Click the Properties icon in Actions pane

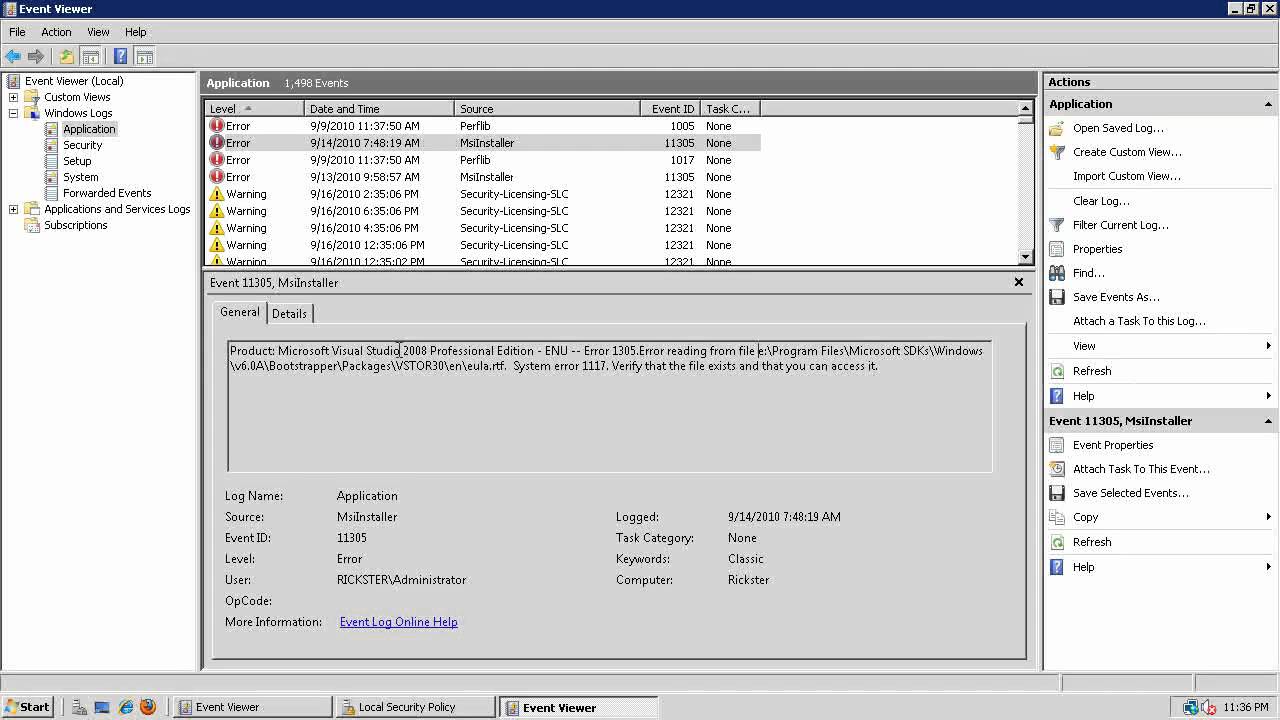click(x=1057, y=249)
